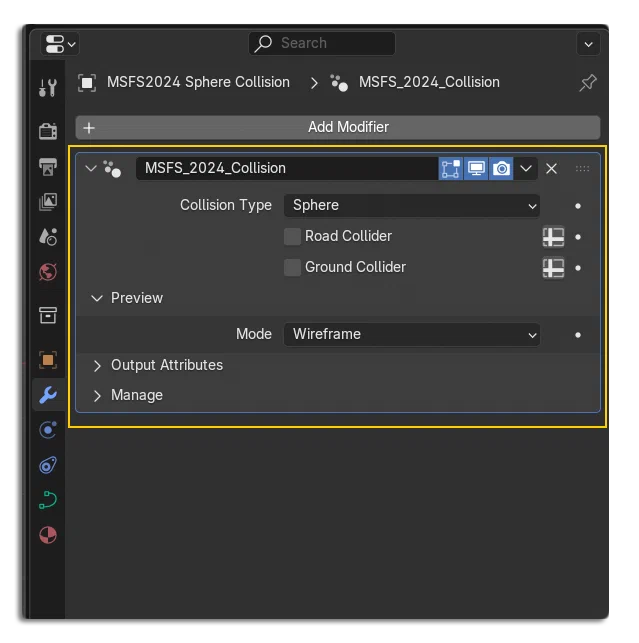Image resolution: width=639 pixels, height=643 pixels.
Task: Select the Modifiers wrench tab
Action: tap(48, 395)
